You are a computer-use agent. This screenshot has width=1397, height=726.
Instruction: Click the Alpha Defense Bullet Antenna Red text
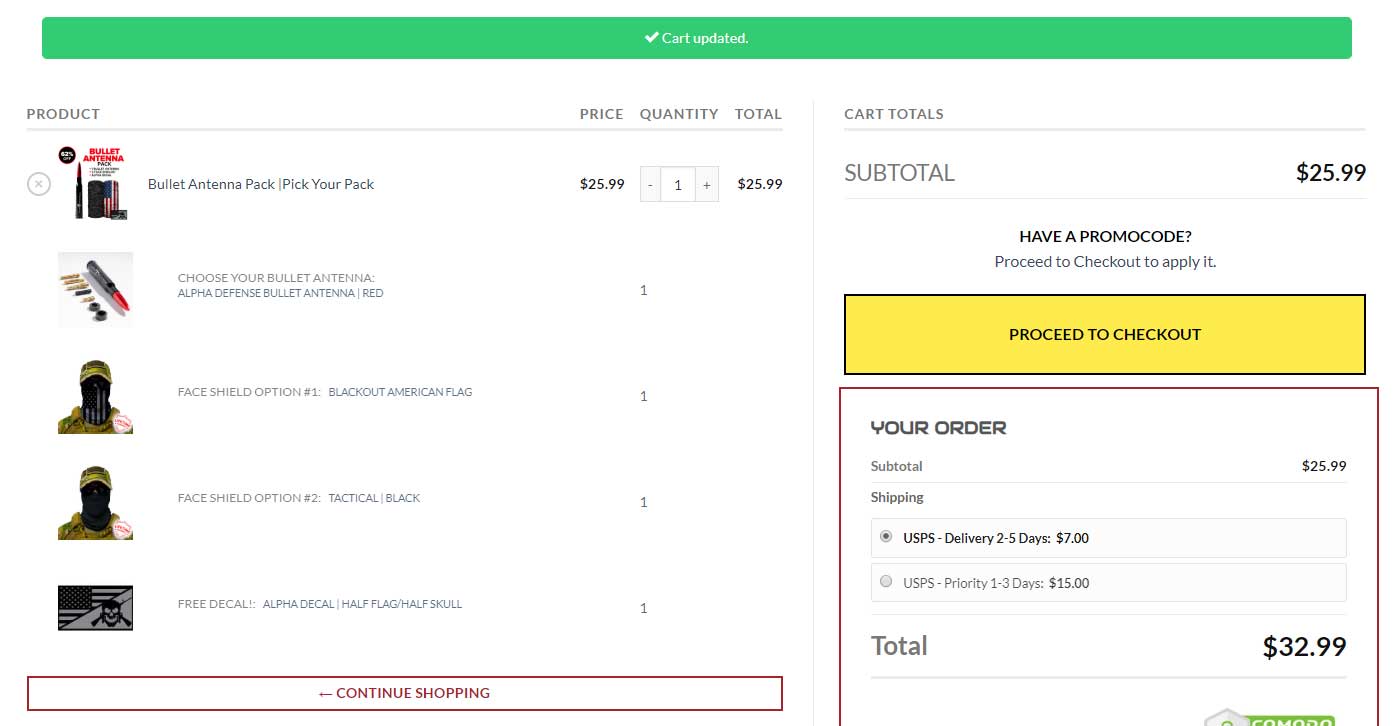click(280, 293)
